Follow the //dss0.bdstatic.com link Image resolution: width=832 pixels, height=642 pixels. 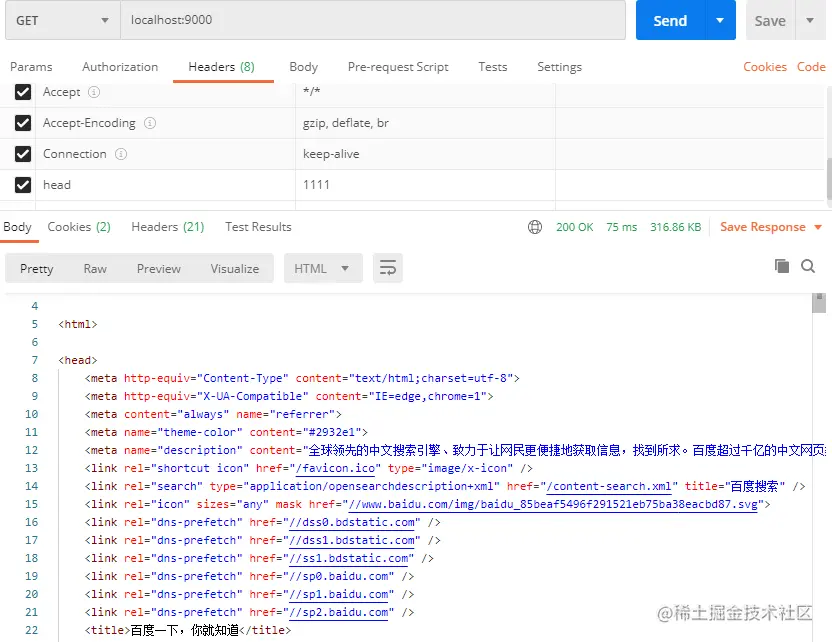[352, 523]
